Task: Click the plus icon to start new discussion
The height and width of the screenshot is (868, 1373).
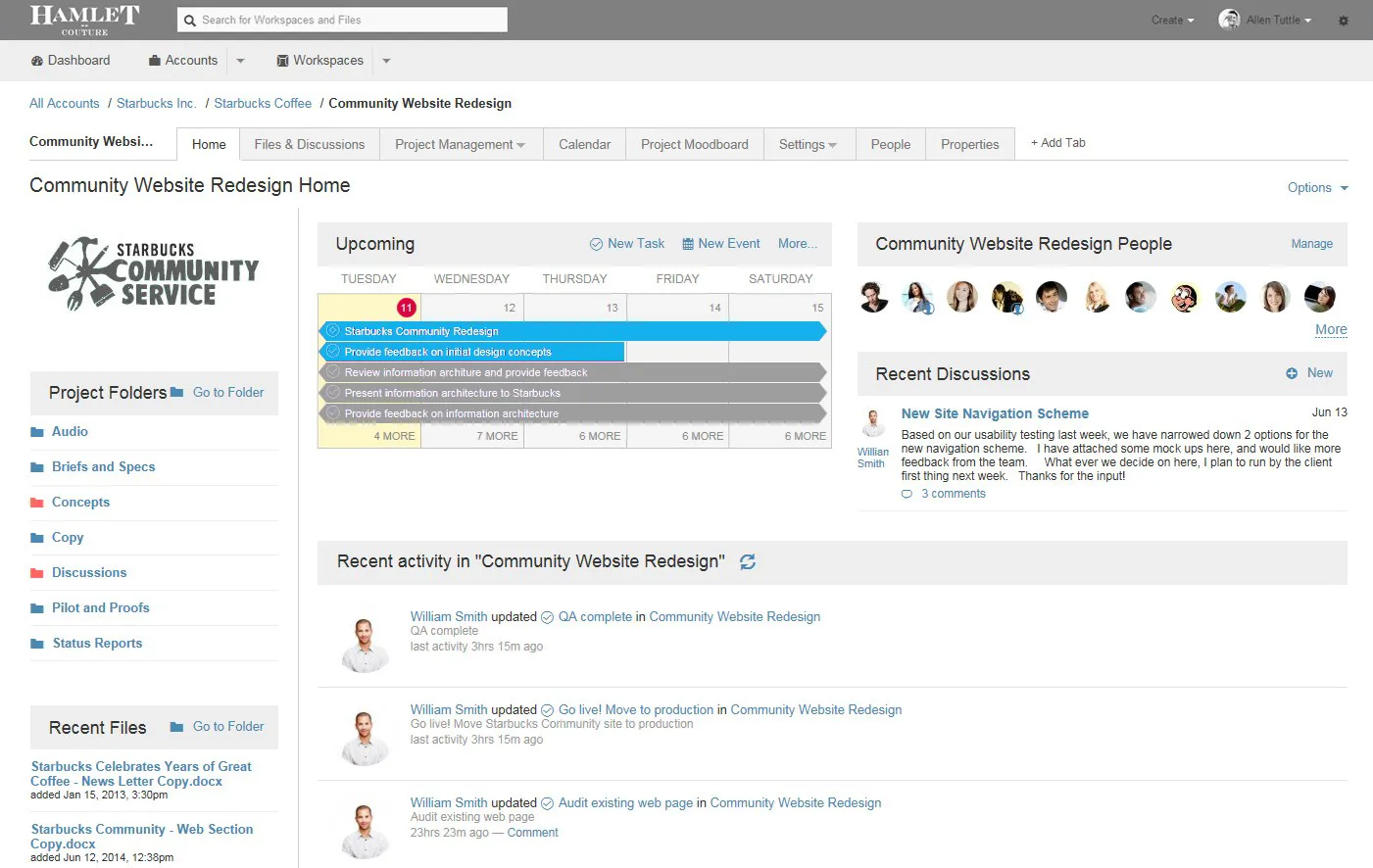Action: click(x=1292, y=373)
